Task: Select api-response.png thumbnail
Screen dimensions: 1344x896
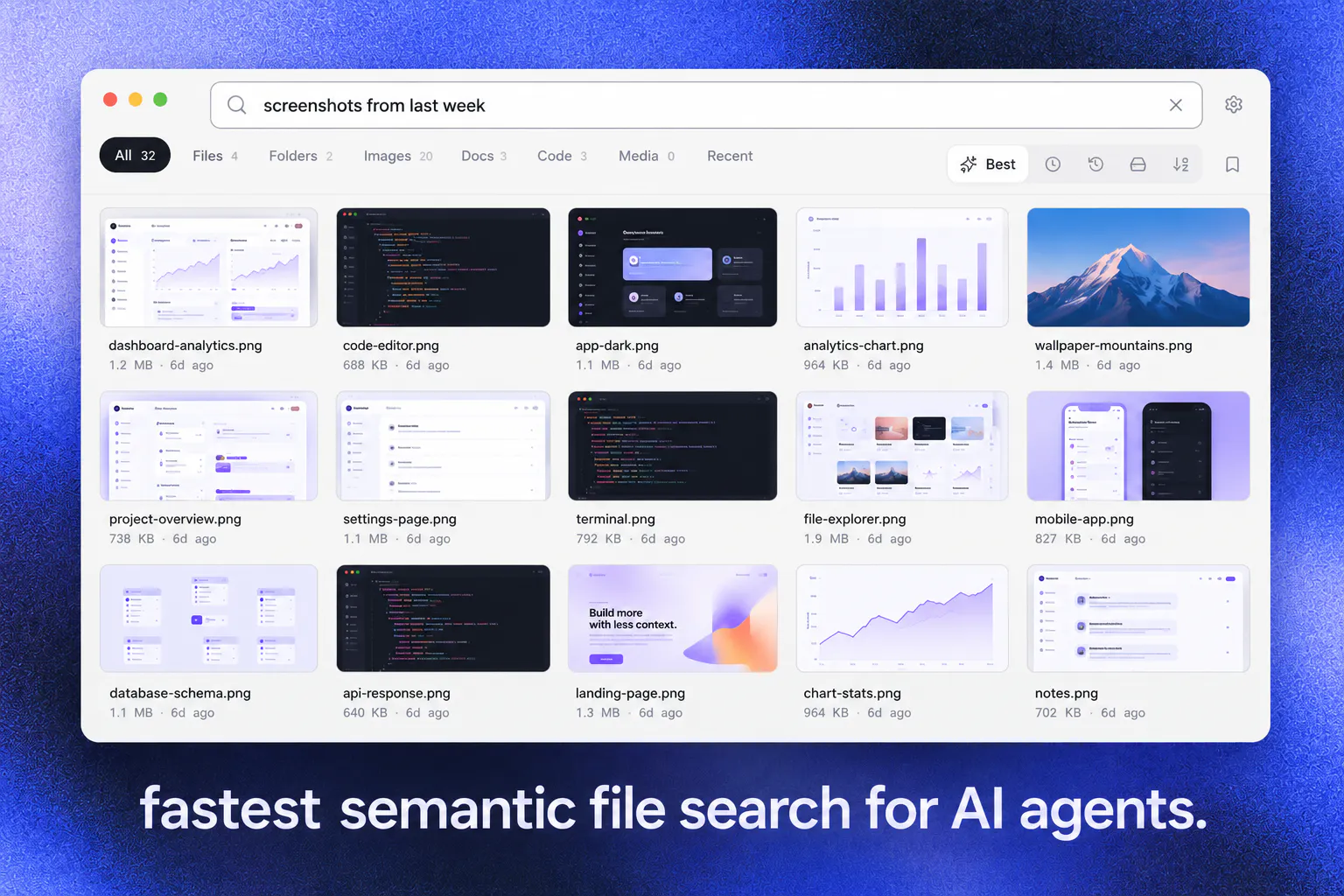Action: point(443,618)
